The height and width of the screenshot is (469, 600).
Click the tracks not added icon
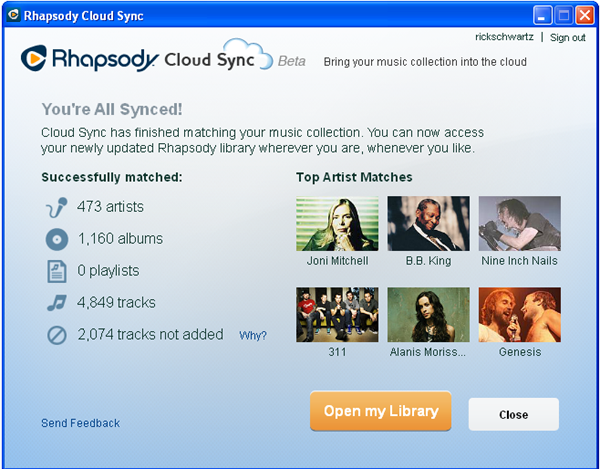(x=56, y=335)
